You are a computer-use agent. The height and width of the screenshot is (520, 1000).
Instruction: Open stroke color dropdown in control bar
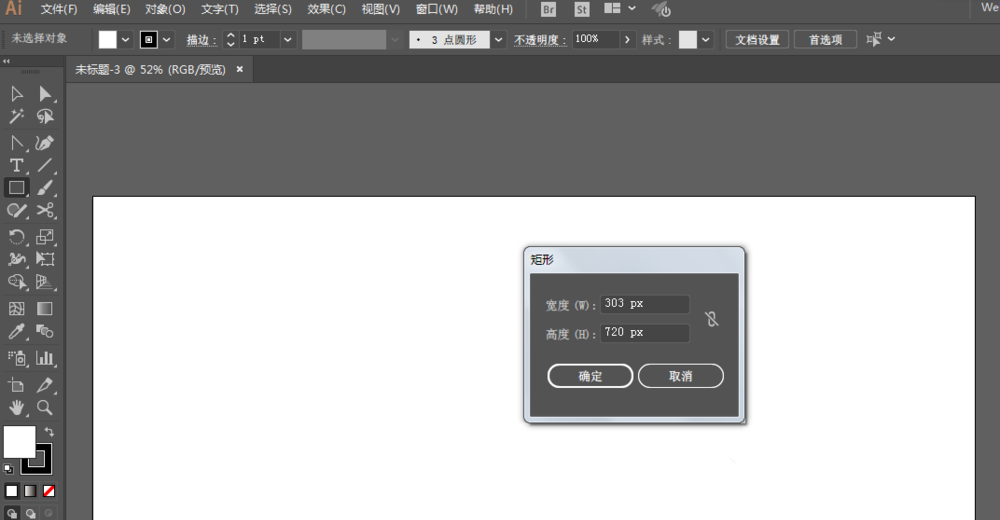[166, 40]
